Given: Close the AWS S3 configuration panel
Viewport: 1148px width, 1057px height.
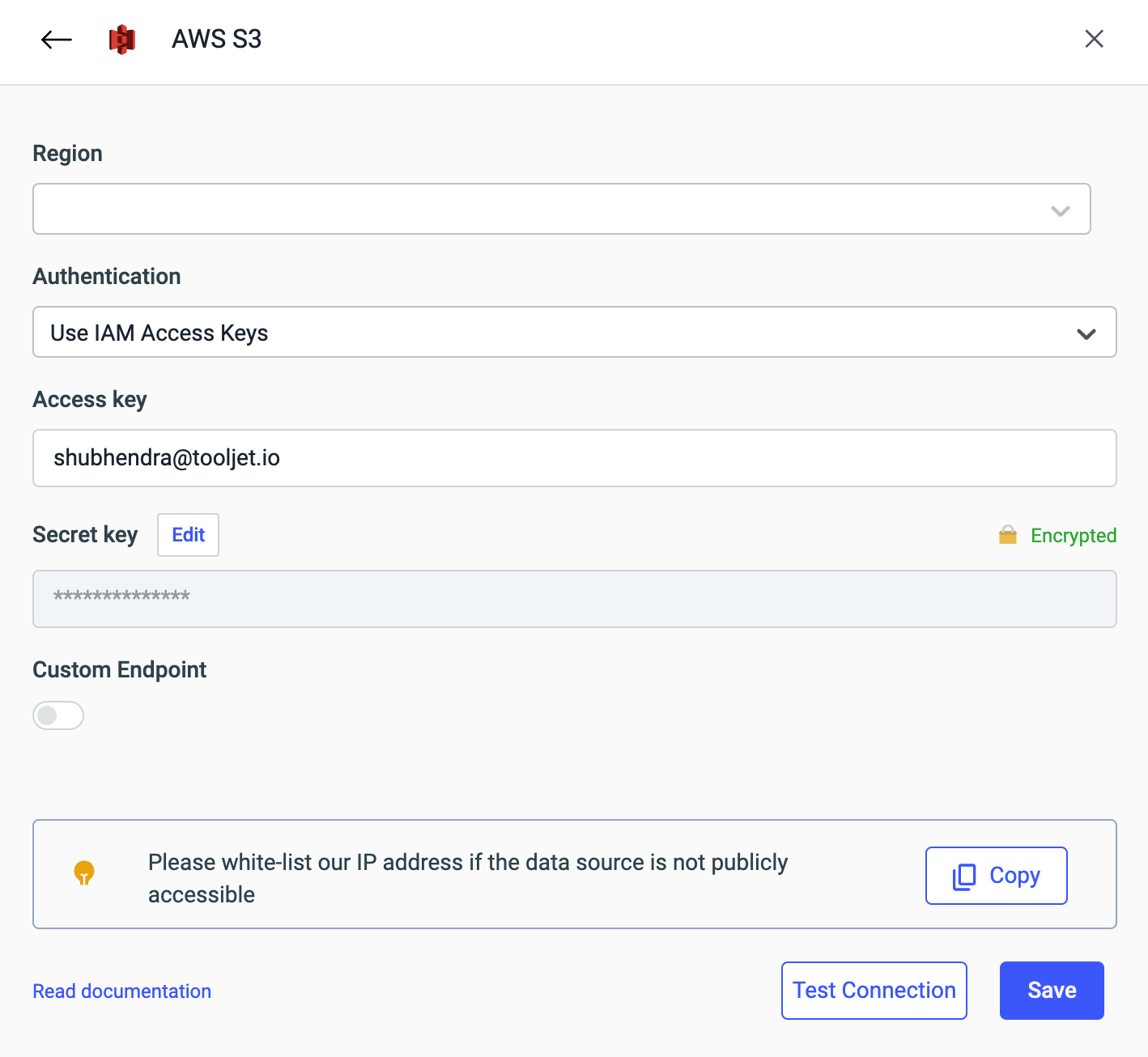Looking at the screenshot, I should pyautogui.click(x=1094, y=39).
